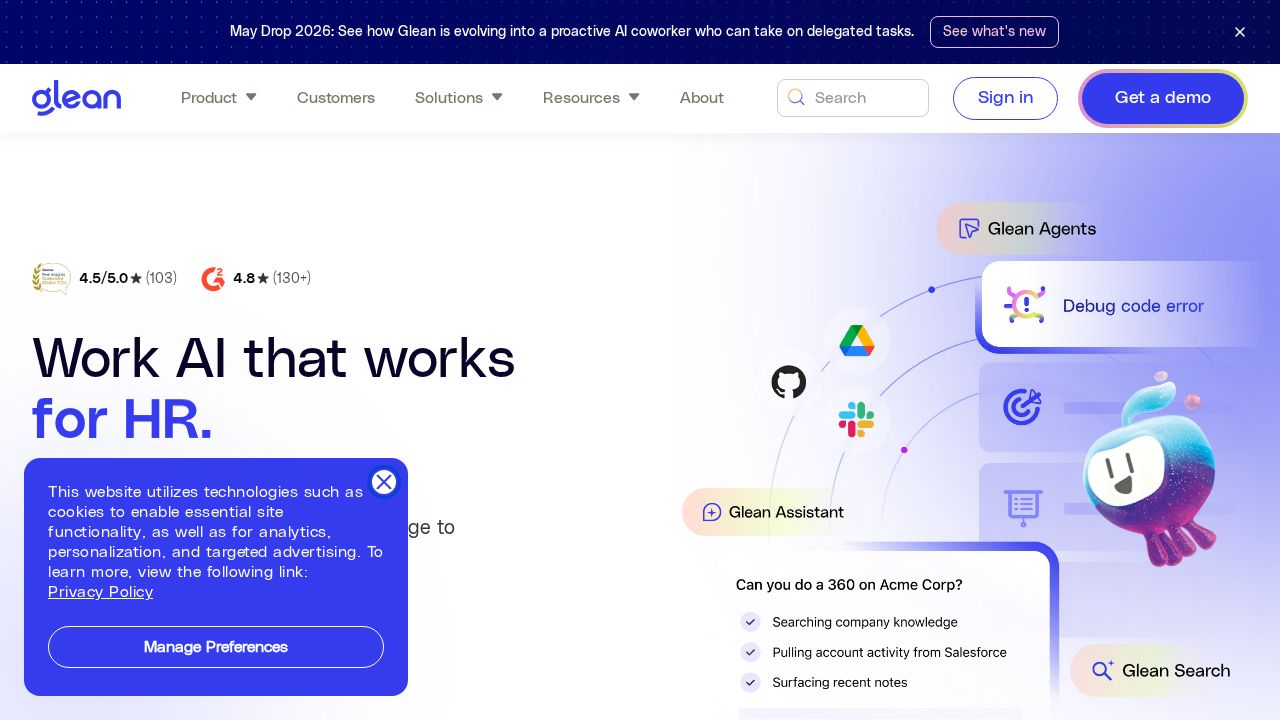1280x720 pixels.
Task: Click the May Drop 2026 announcement text
Action: [572, 32]
